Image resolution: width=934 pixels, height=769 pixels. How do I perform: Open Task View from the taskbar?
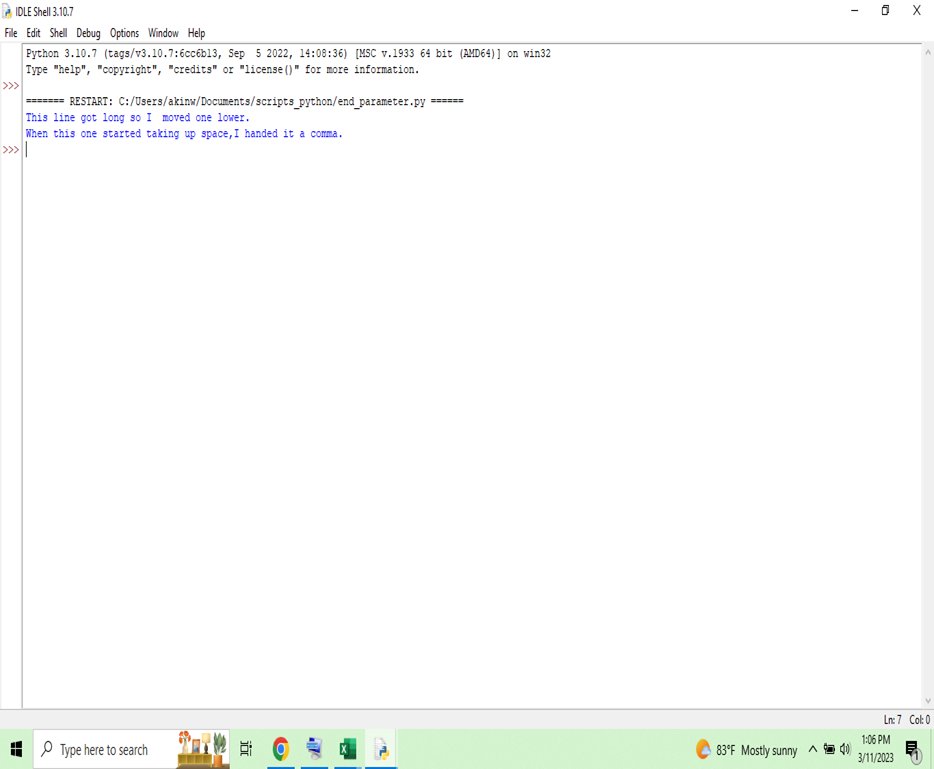point(246,749)
